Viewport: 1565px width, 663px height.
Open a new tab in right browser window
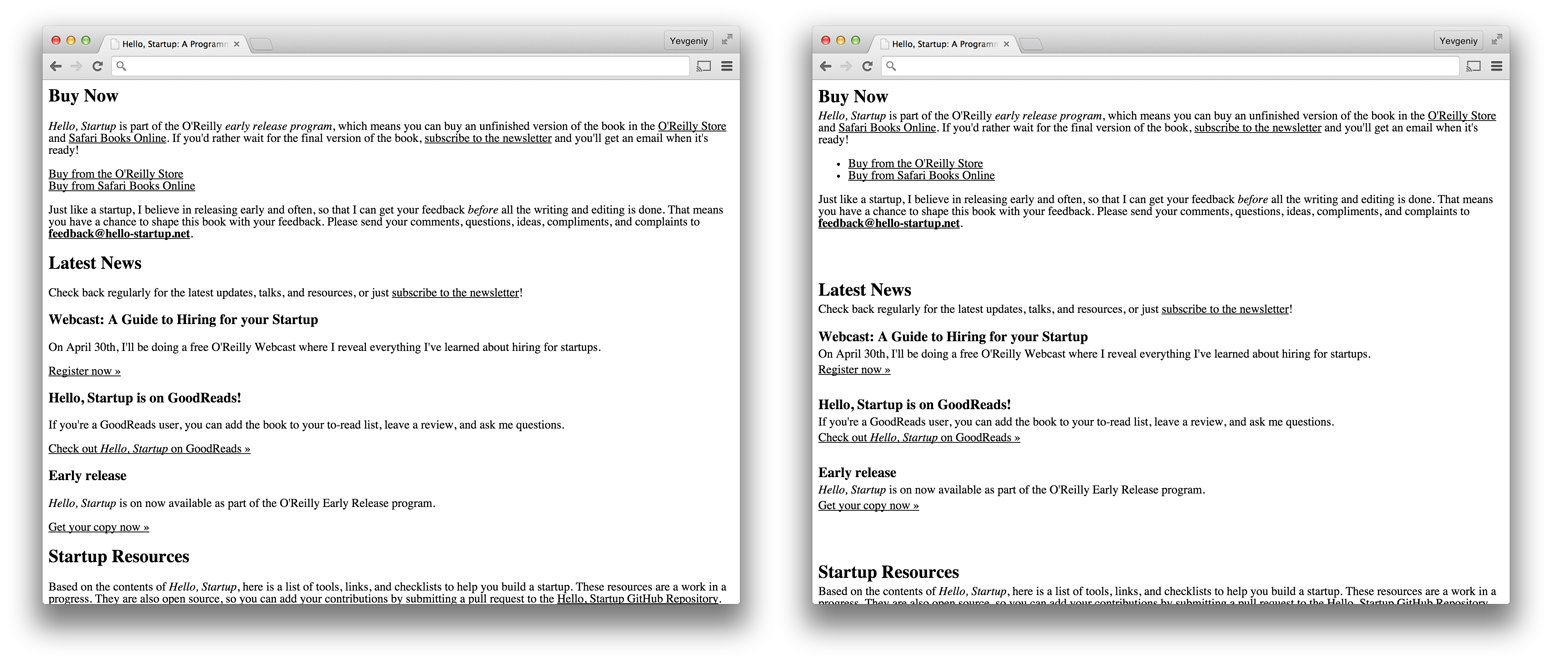pos(1032,44)
